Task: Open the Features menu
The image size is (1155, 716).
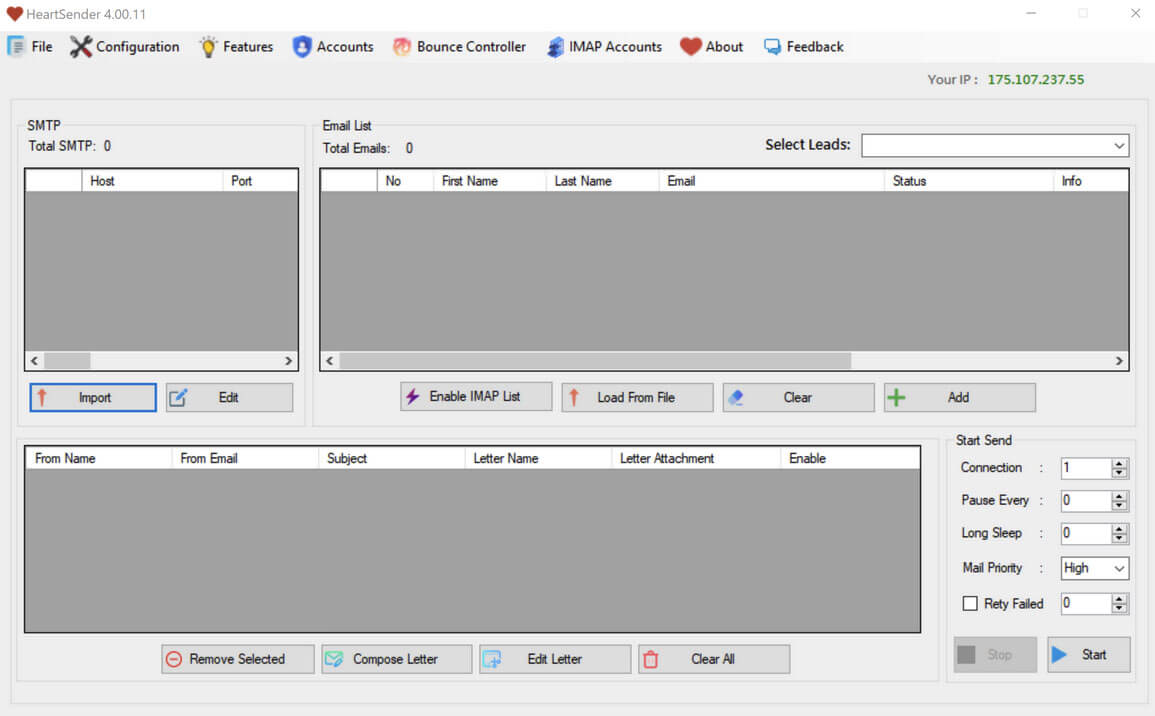Action: [x=236, y=46]
